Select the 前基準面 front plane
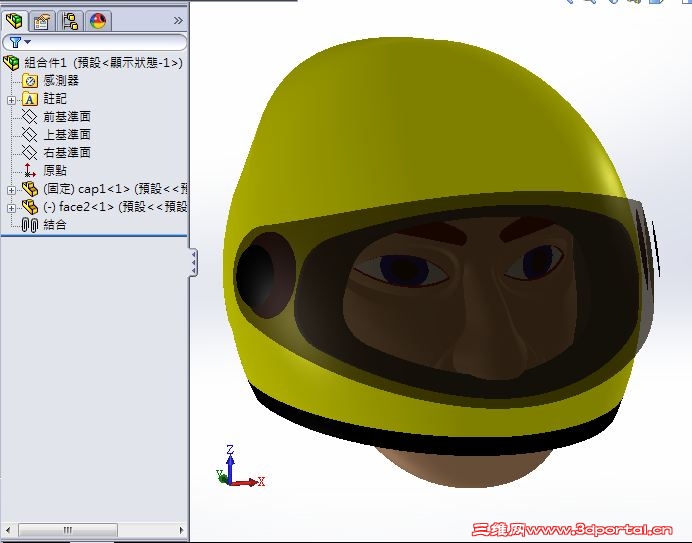Screen dimensions: 692x543 (67, 117)
